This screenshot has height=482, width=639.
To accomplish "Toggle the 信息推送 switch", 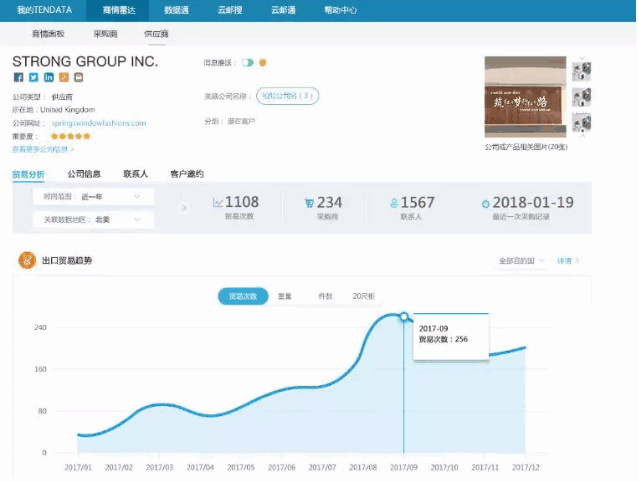I will [247, 63].
